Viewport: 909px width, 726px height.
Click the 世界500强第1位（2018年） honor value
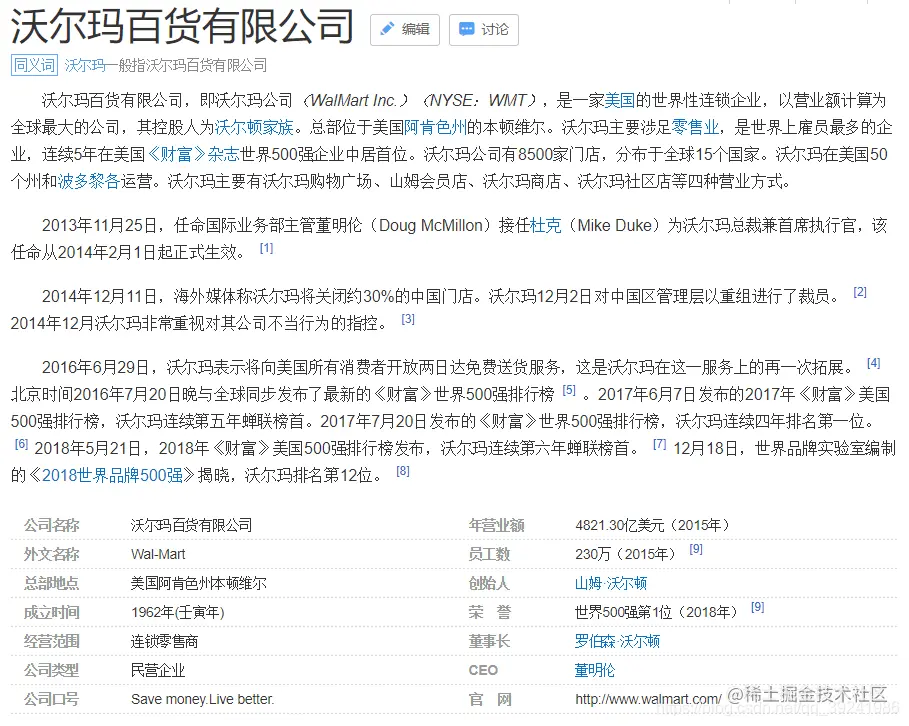(656, 612)
